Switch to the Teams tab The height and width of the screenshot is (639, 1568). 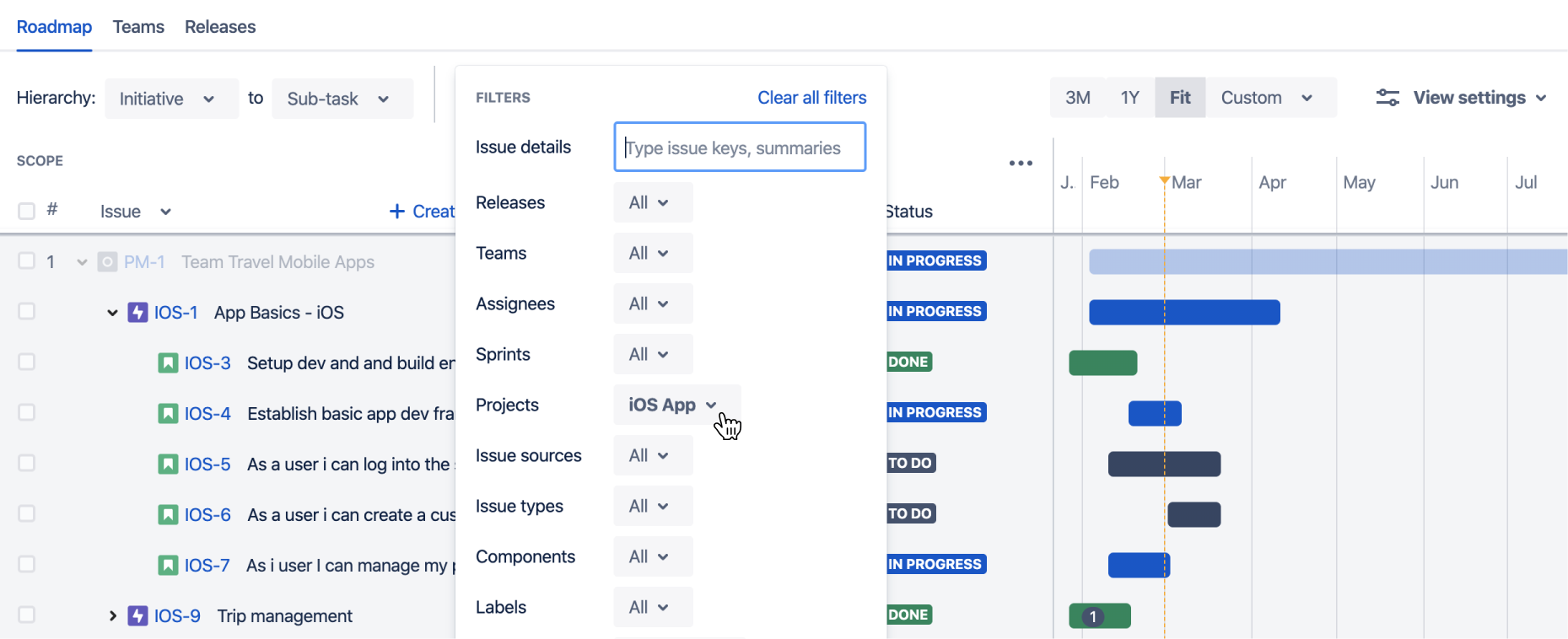[138, 27]
